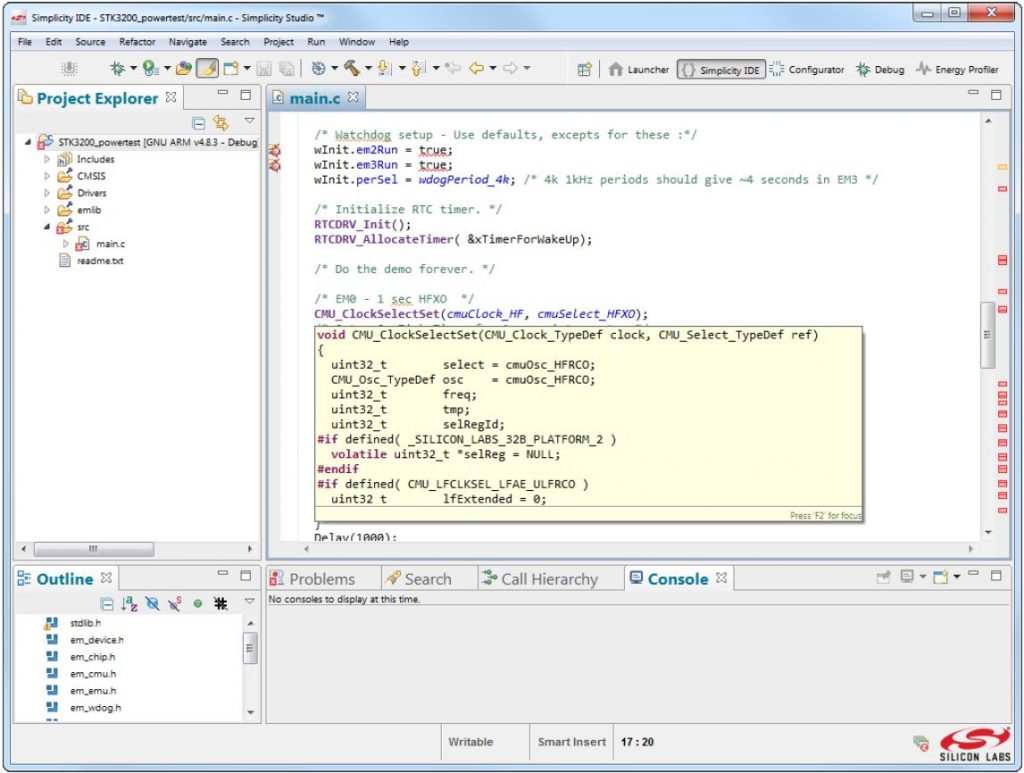1024x773 pixels.
Task: Toggle Hide Fields in the Outline view
Action: click(152, 603)
